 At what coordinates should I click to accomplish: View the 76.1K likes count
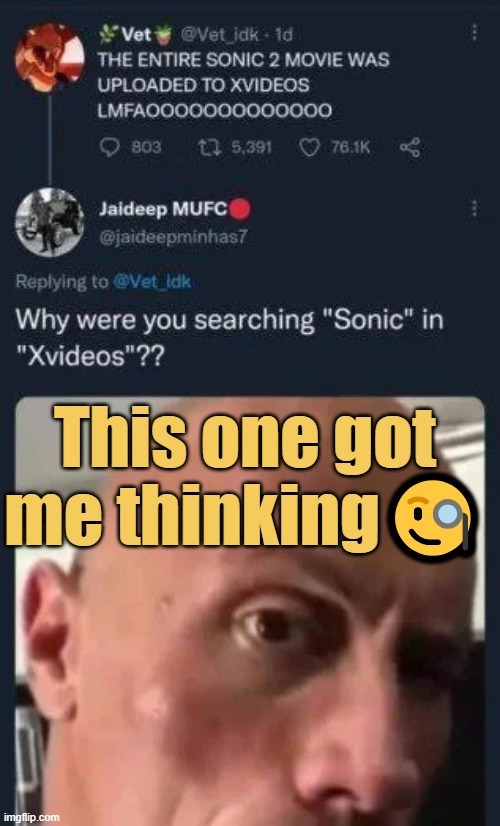351,148
